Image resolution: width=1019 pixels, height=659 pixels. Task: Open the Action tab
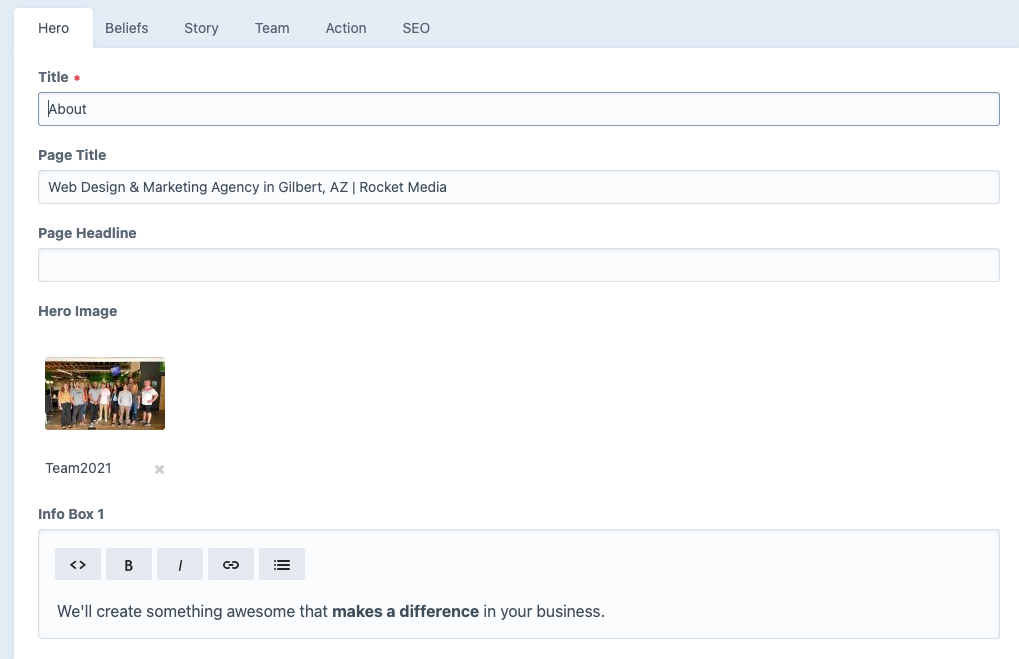346,28
